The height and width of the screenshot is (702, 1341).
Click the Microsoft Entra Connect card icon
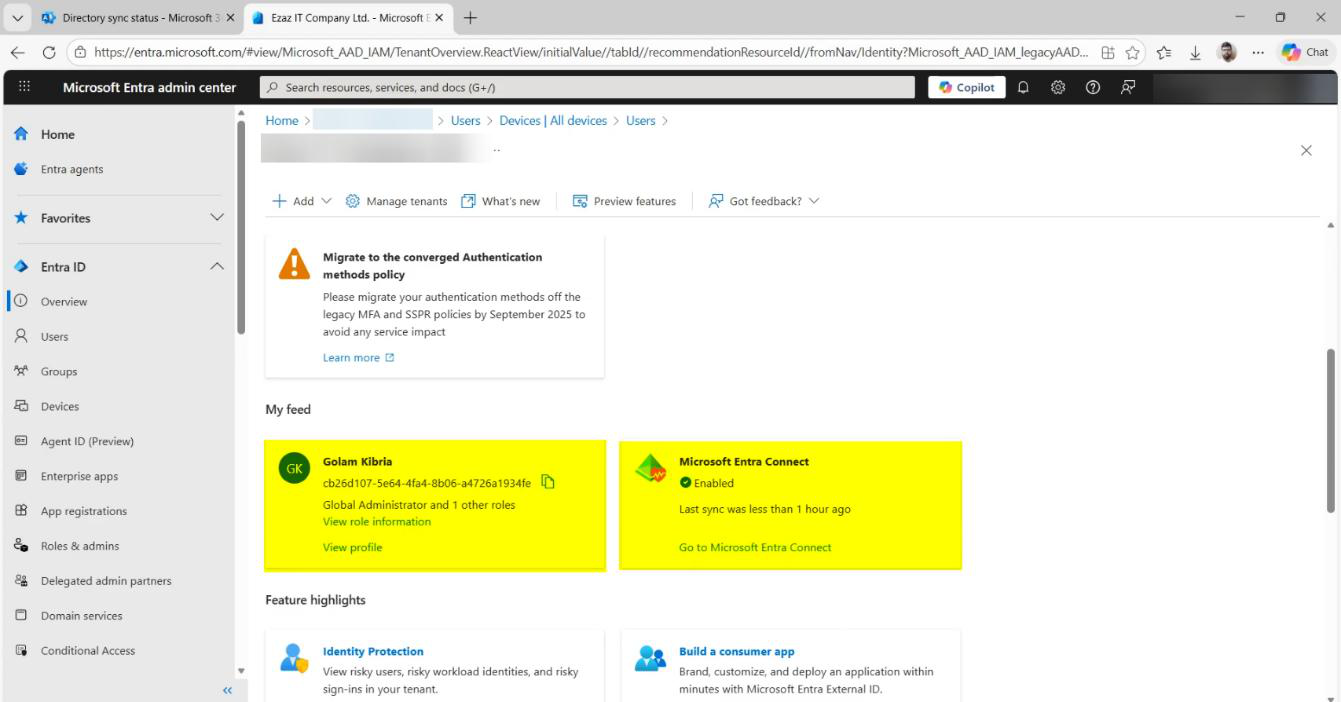pos(651,469)
